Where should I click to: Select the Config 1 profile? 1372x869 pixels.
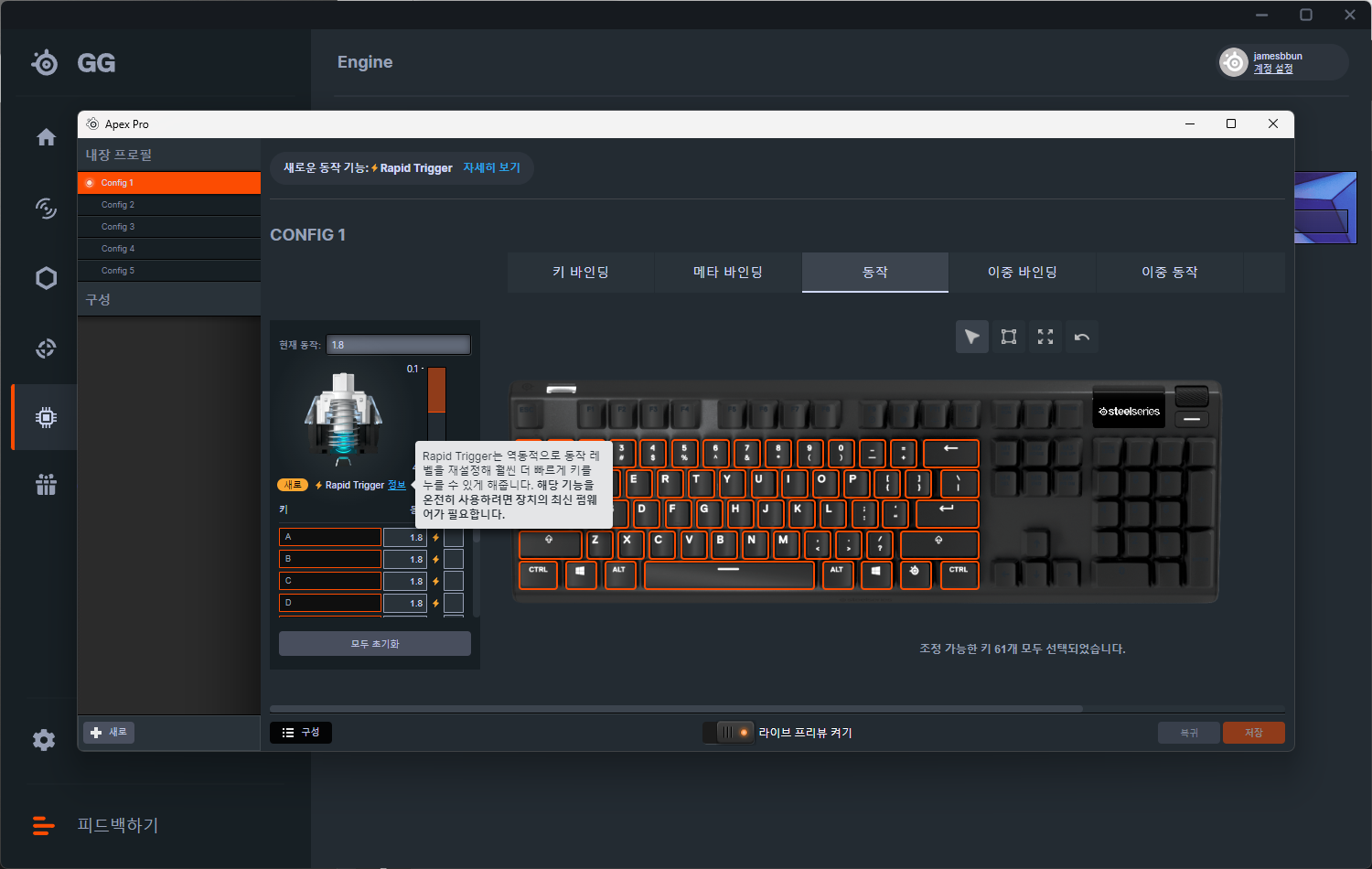click(x=169, y=183)
